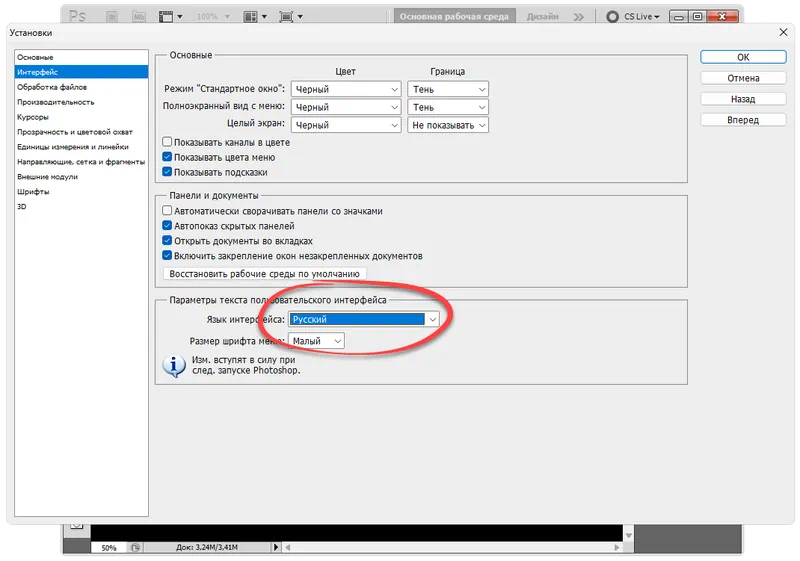Click the status bar icon beside 50%
The height and width of the screenshot is (561, 800).
pos(135,548)
